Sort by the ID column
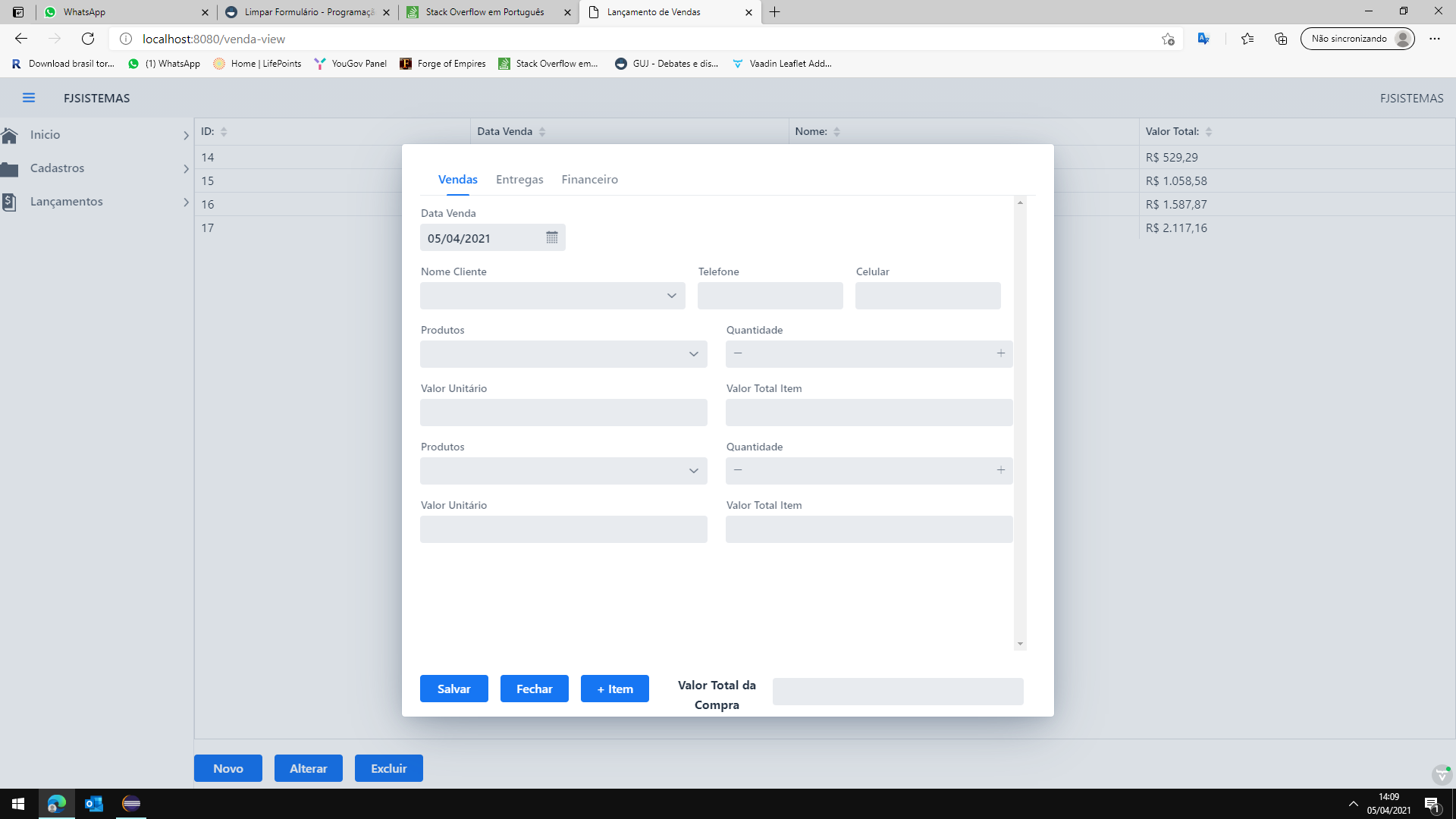Viewport: 1456px width, 819px height. pos(224,132)
